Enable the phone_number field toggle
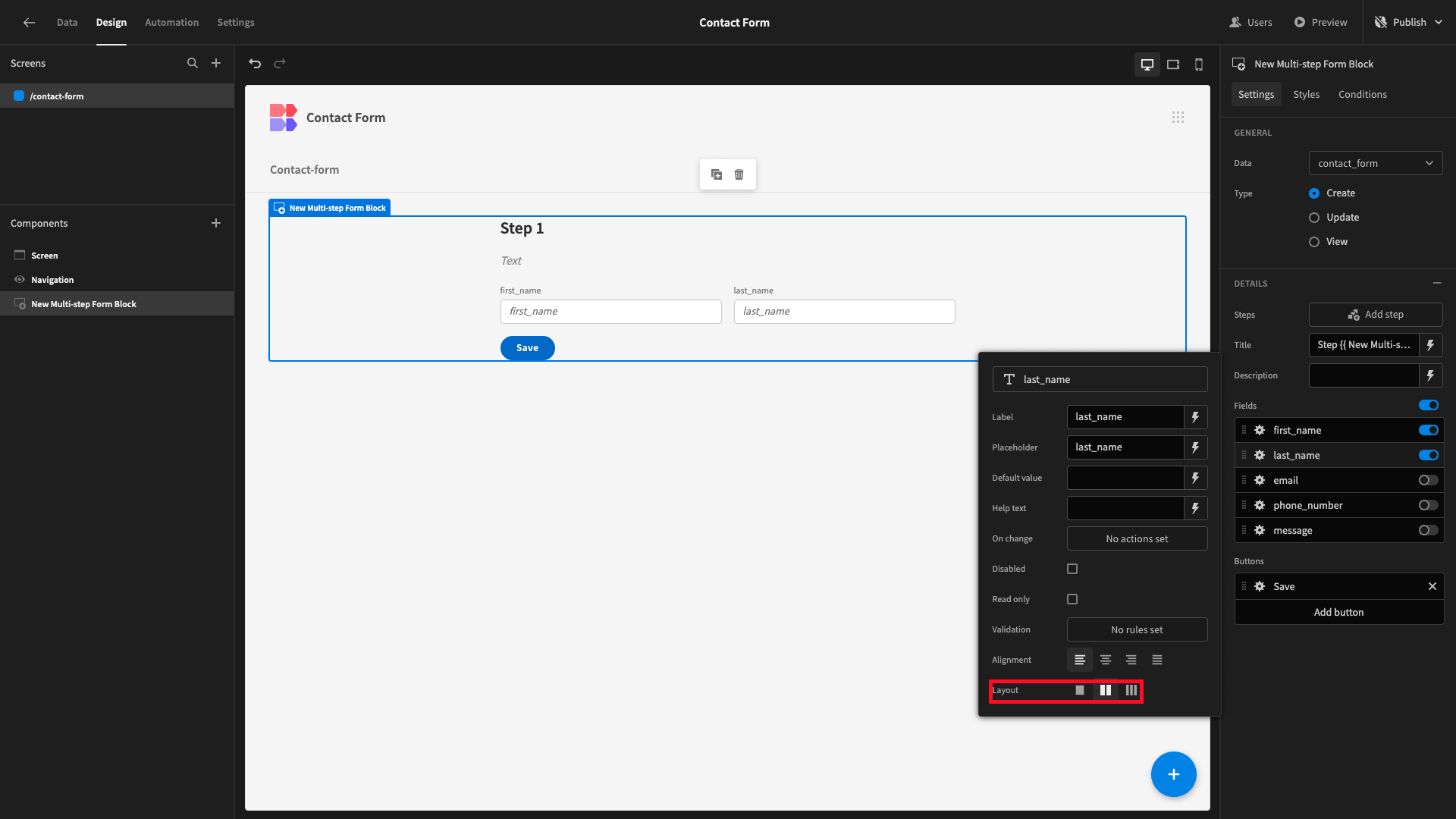The width and height of the screenshot is (1456, 819). click(x=1429, y=505)
